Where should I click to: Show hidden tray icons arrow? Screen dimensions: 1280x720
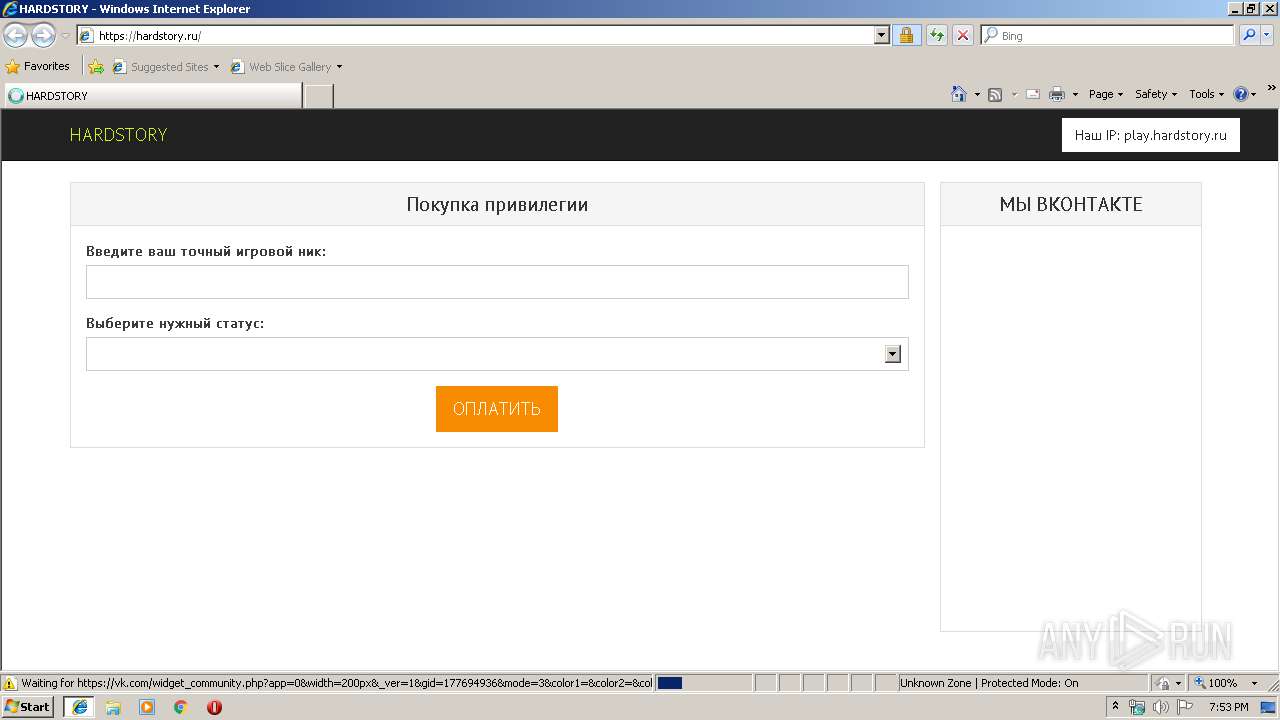point(1115,707)
